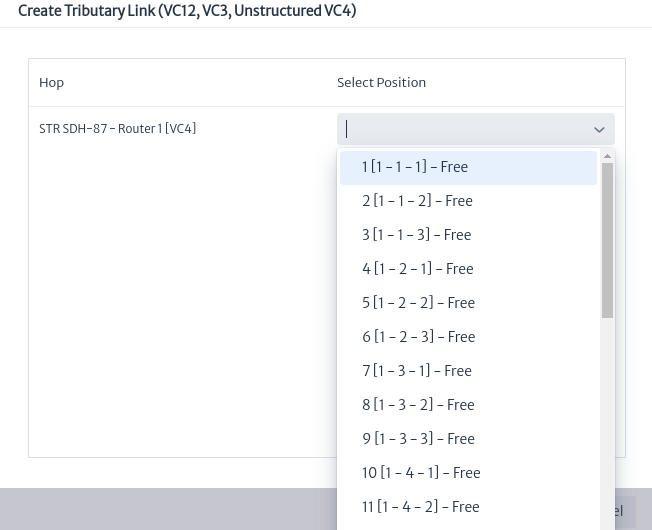The image size is (652, 530).
Task: Pick option 4 [1 – 2 – 1] – Free
Action: (468, 269)
